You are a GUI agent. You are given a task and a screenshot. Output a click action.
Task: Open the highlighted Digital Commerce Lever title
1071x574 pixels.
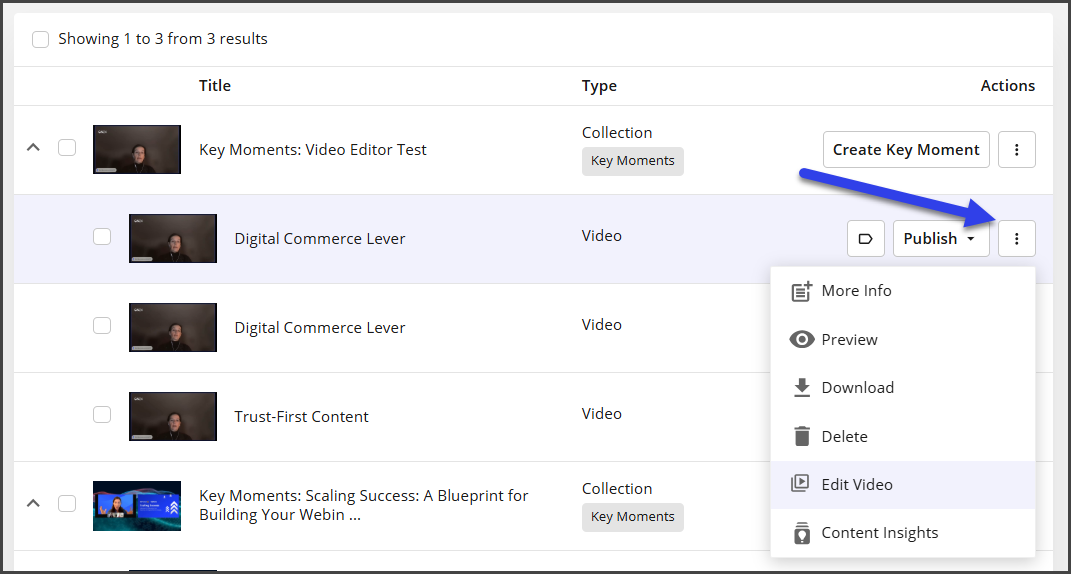(320, 238)
